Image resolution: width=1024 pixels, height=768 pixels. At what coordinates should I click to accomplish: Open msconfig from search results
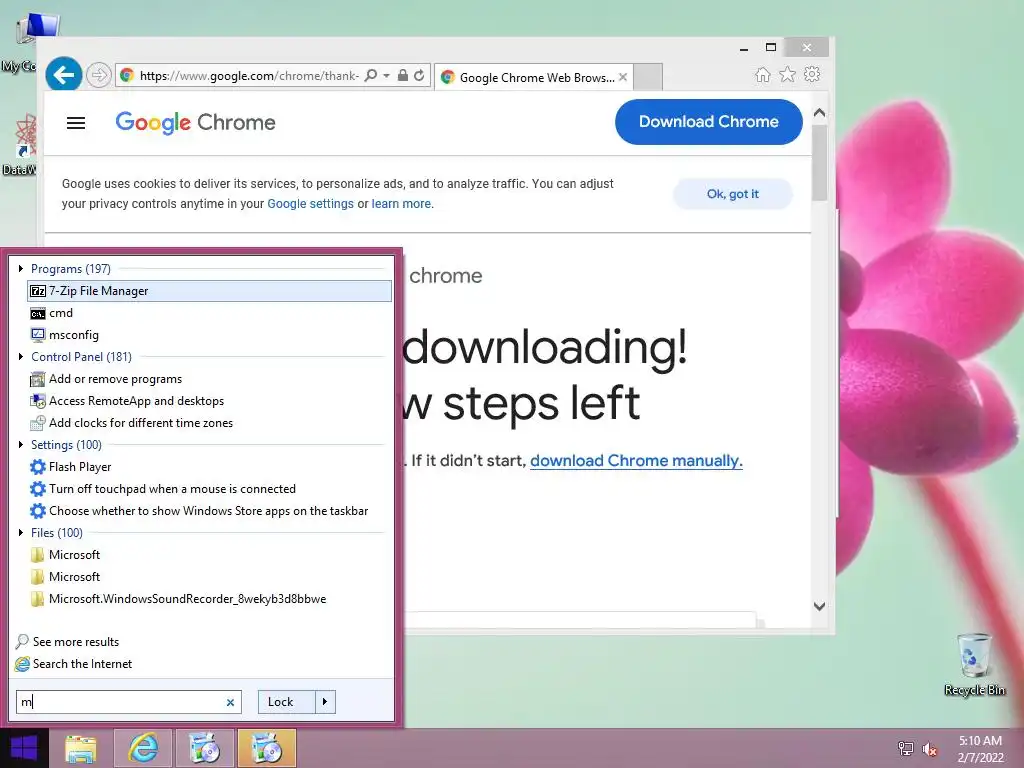[210, 335]
